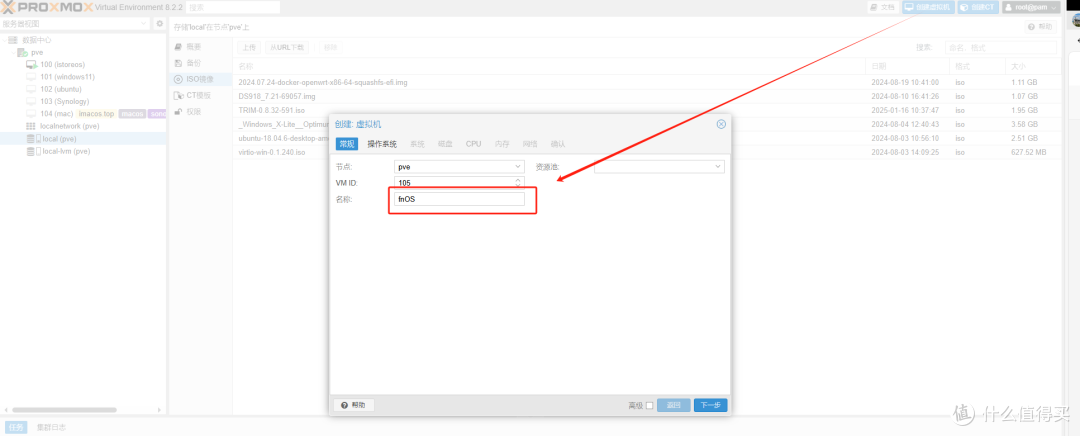
Task: Select the 常规 tab in wizard
Action: click(x=346, y=144)
